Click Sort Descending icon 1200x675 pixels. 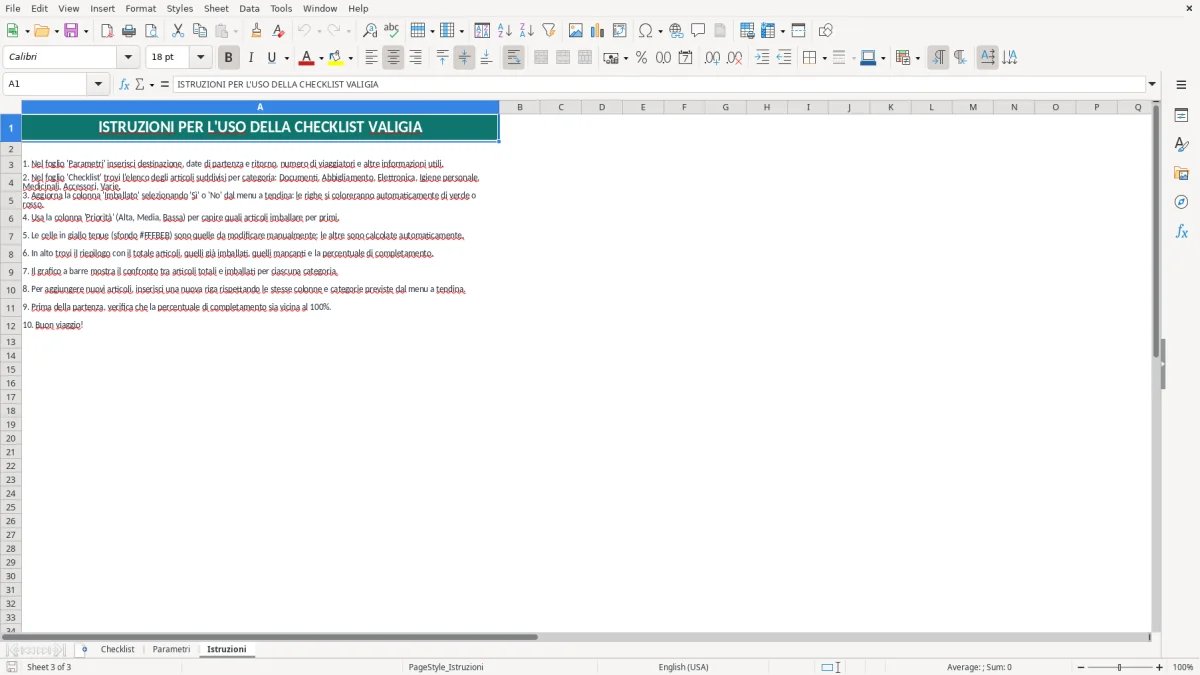tap(526, 31)
